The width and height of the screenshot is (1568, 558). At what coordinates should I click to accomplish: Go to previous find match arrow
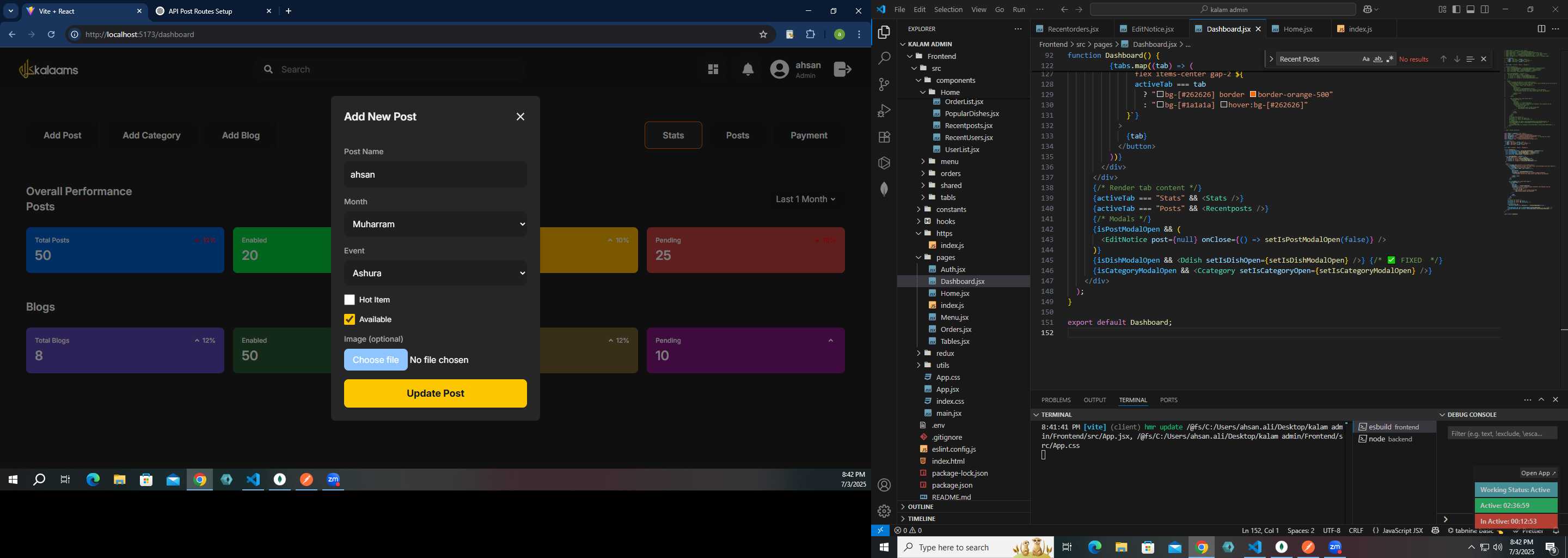(x=1443, y=59)
